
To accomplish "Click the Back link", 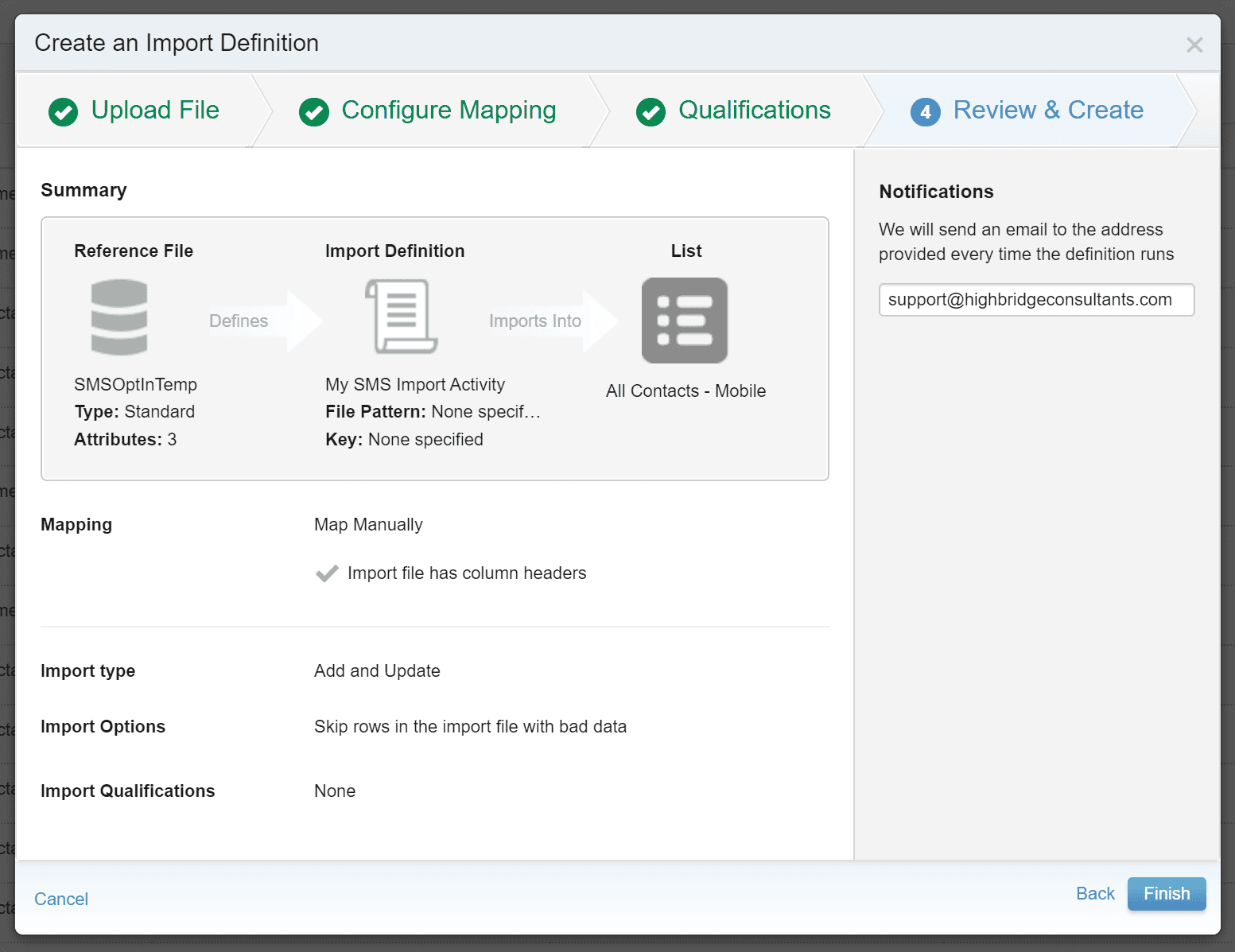I will 1095,894.
